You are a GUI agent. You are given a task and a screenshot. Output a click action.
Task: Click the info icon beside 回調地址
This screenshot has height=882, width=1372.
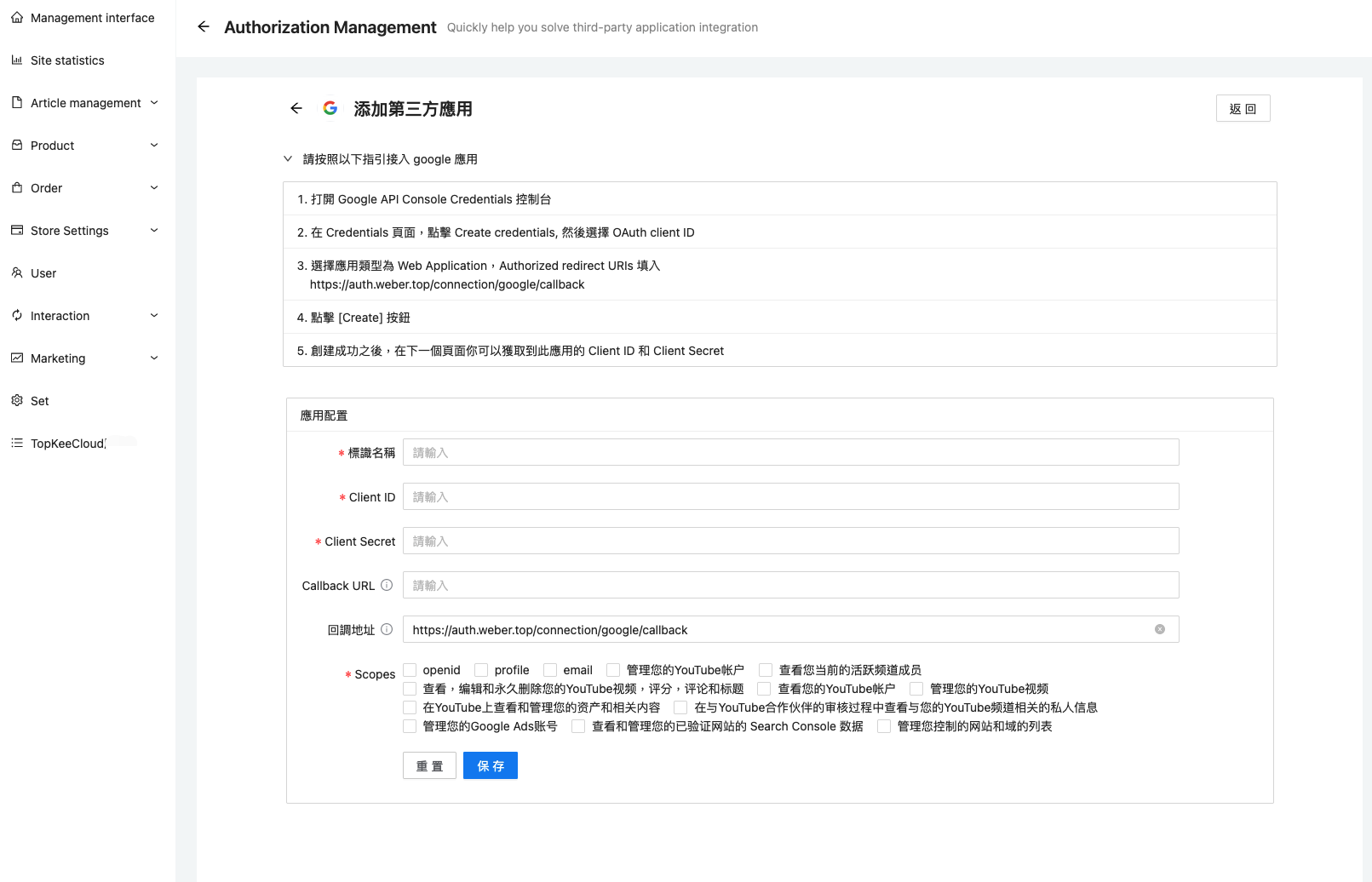387,629
